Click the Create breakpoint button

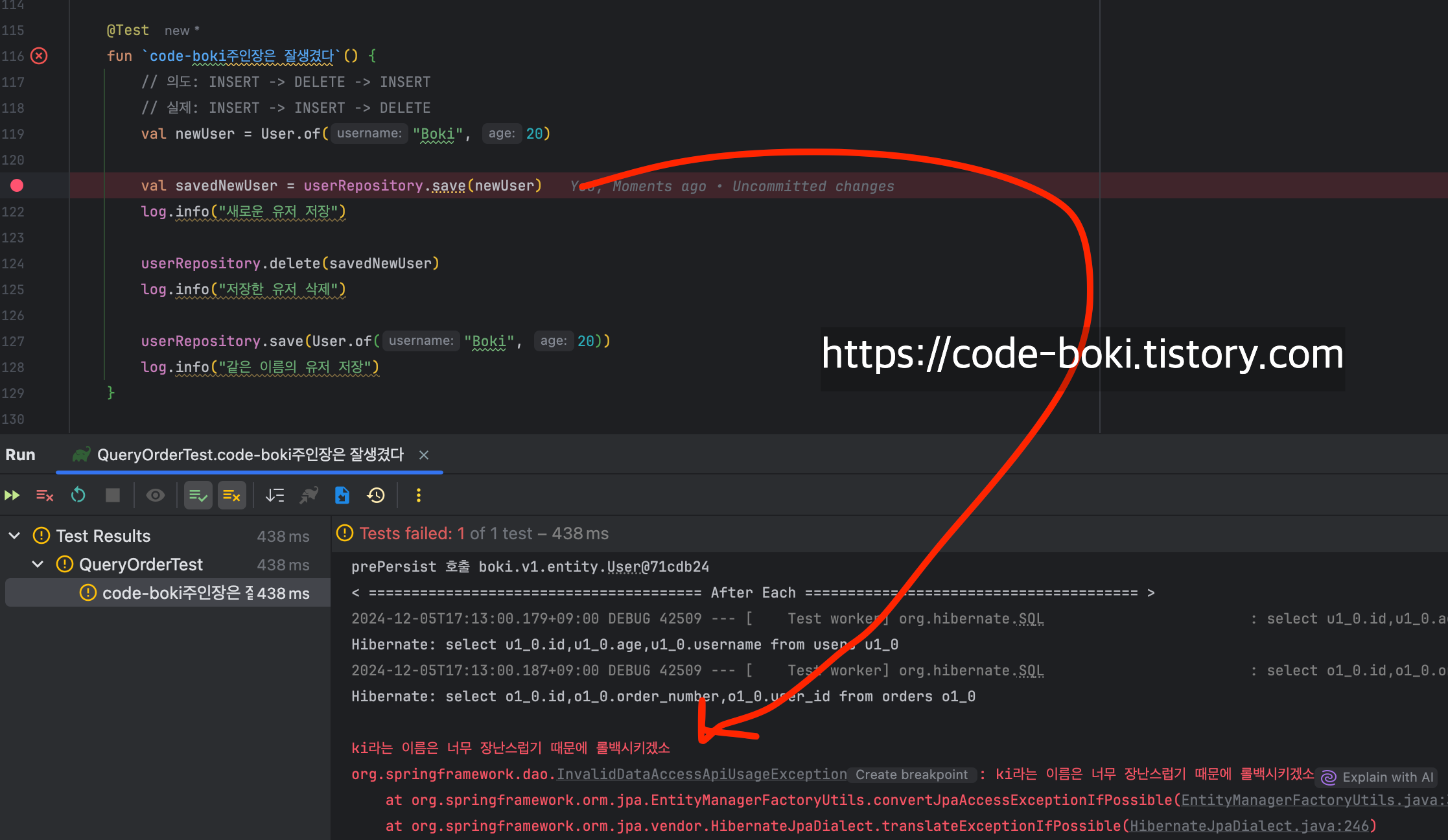pos(911,775)
